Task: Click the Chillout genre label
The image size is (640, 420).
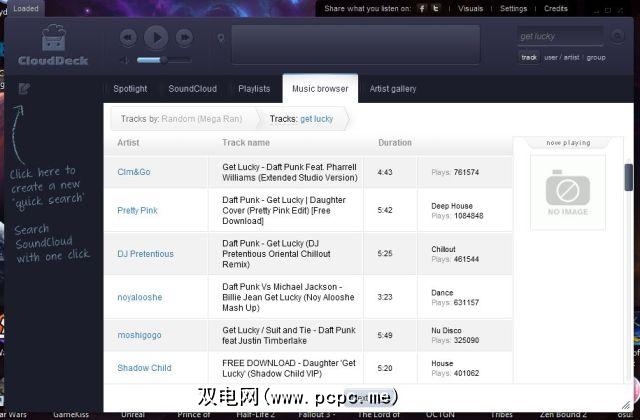Action: [x=443, y=249]
